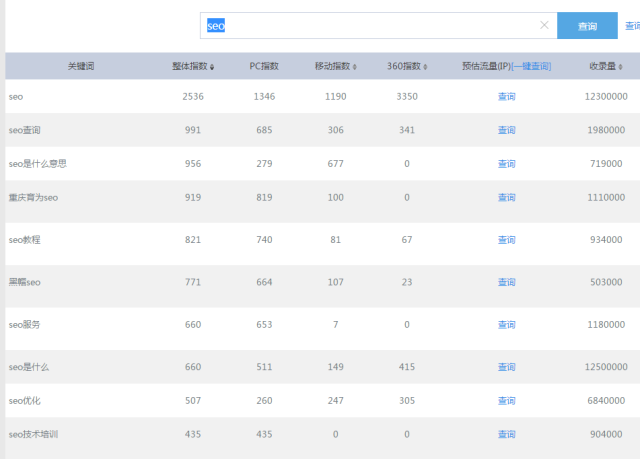Click the 关键词 column header
This screenshot has height=459, width=640.
[81, 66]
